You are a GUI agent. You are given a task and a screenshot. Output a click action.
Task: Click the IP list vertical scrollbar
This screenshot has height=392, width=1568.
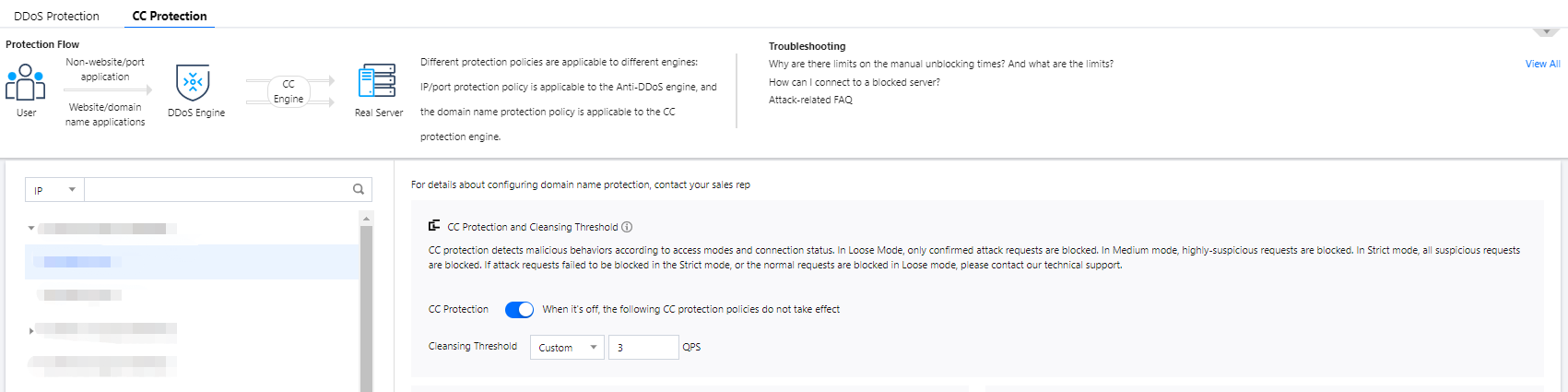click(x=366, y=304)
